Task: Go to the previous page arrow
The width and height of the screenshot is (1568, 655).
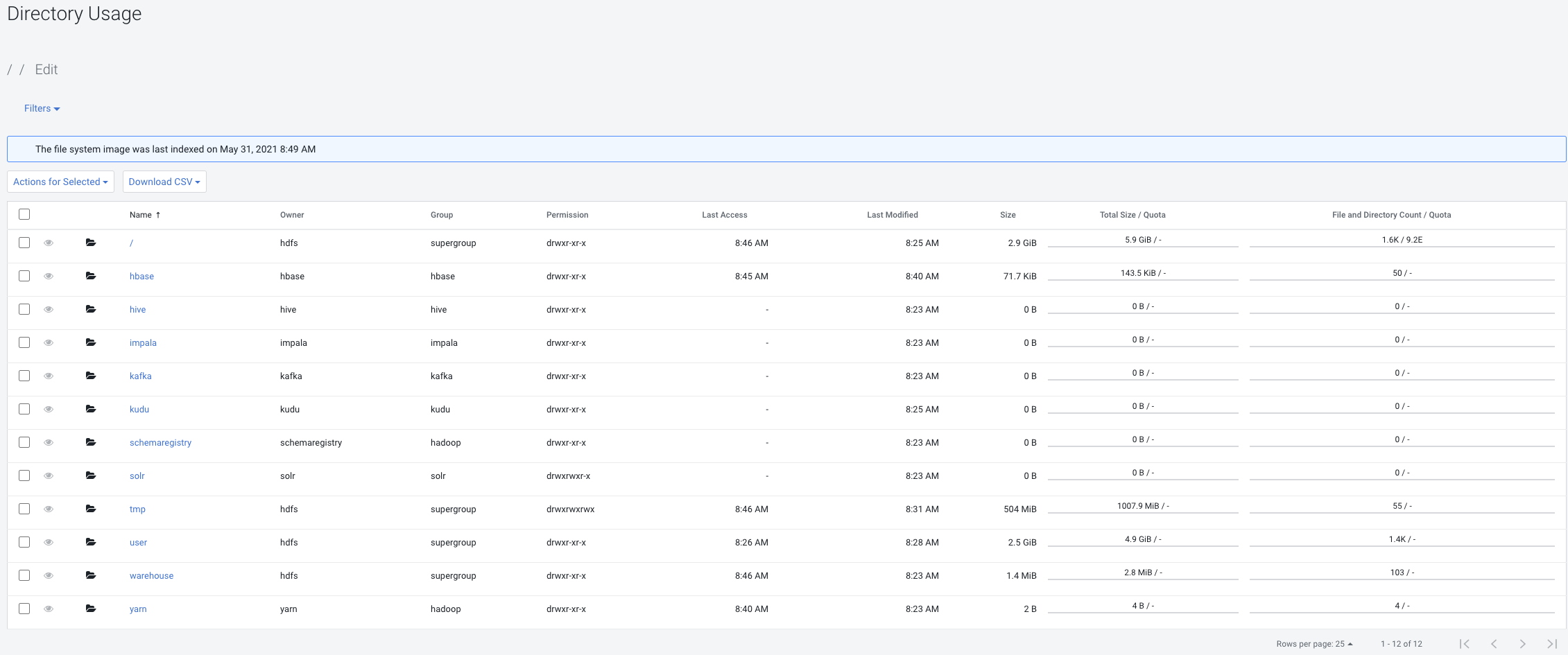Action: pos(1494,644)
